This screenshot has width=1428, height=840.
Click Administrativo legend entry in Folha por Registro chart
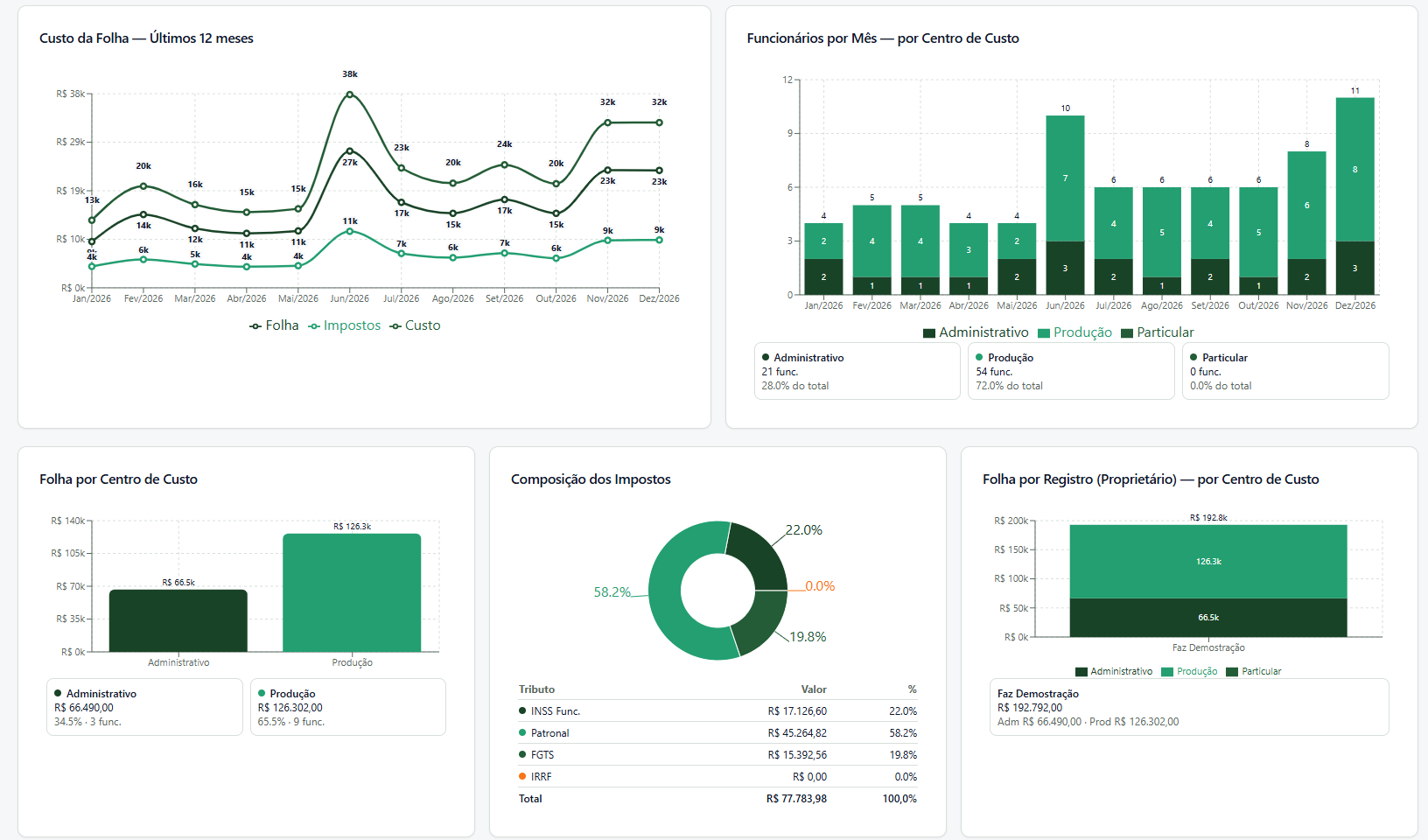(x=1114, y=672)
